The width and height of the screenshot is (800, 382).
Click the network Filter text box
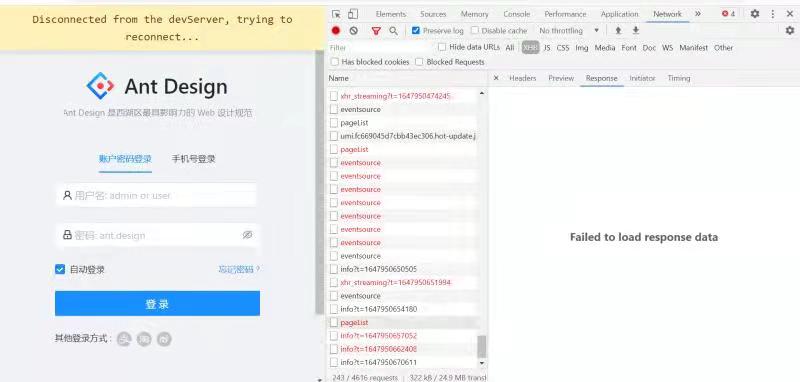tap(380, 47)
